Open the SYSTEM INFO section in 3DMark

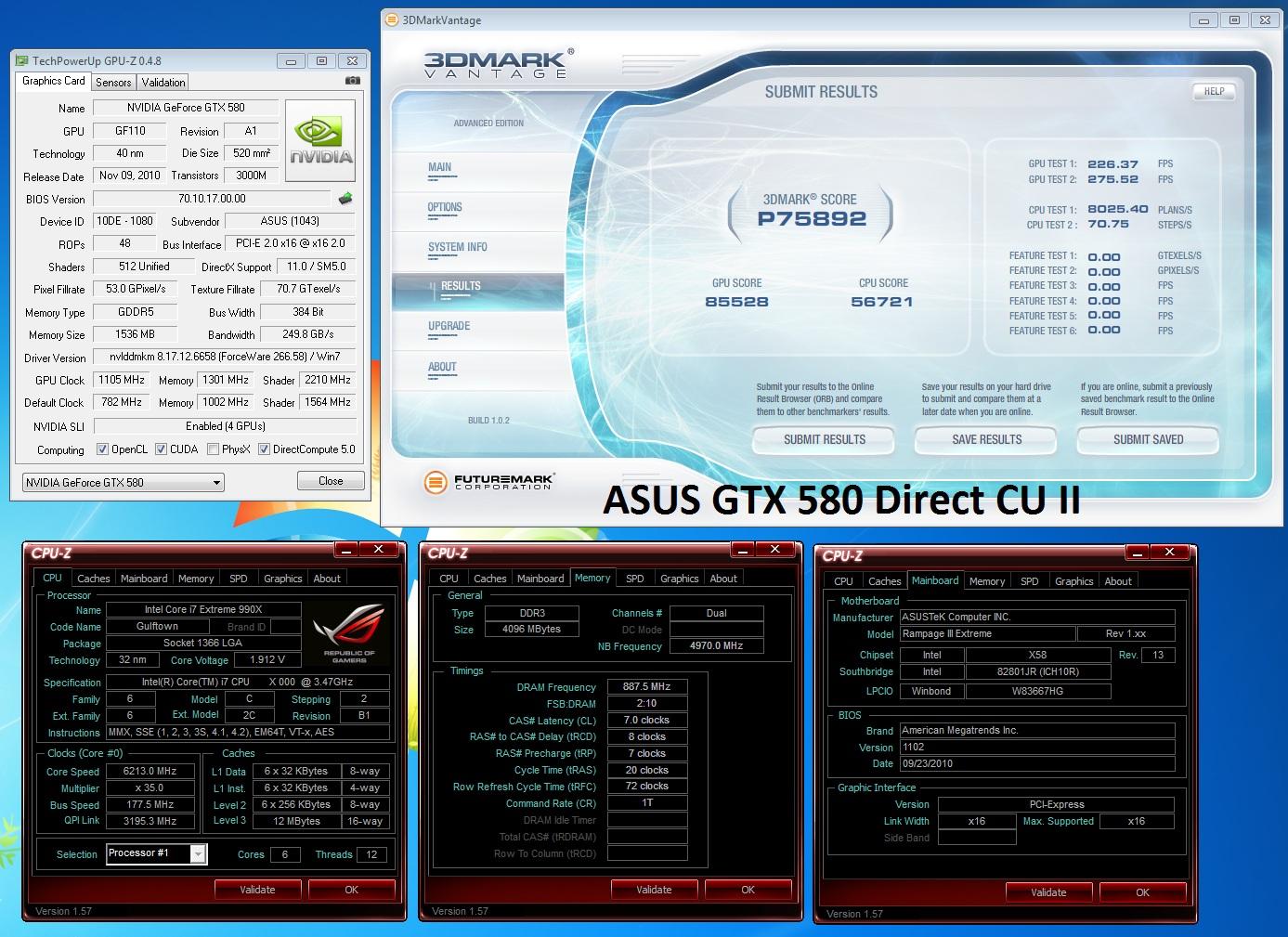(x=457, y=247)
